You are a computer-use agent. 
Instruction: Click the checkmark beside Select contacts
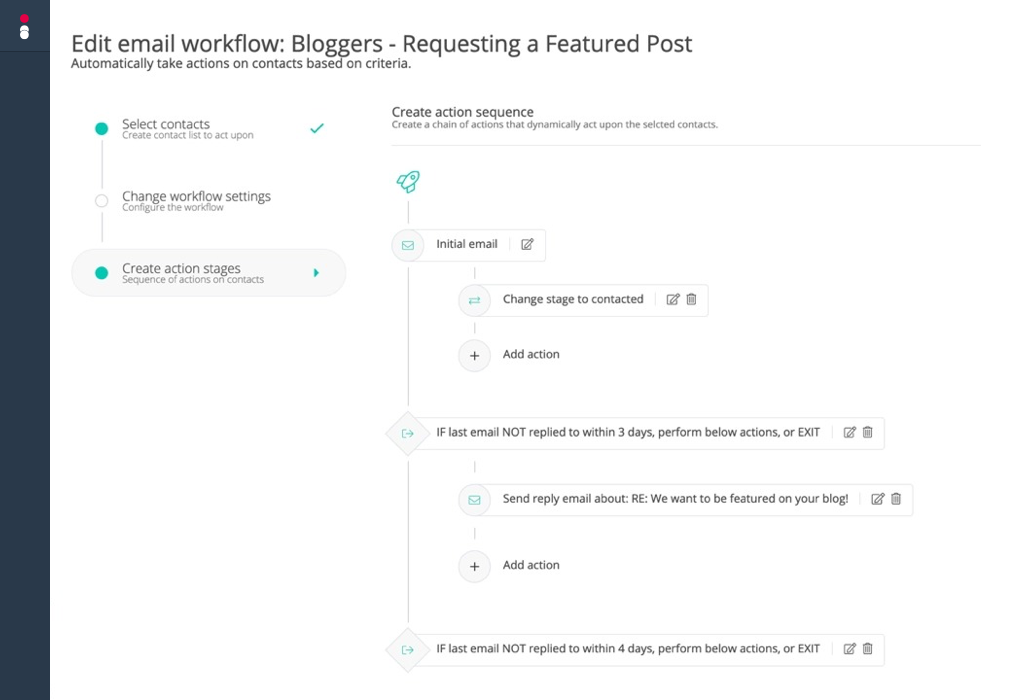click(317, 128)
